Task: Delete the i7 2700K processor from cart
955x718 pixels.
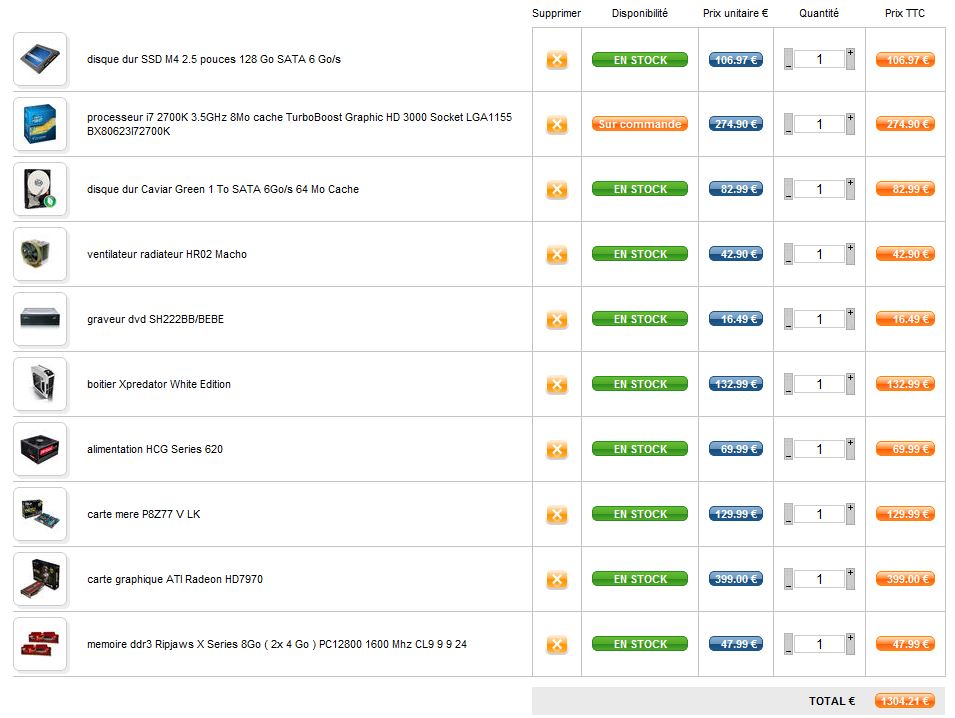Action: tap(557, 125)
